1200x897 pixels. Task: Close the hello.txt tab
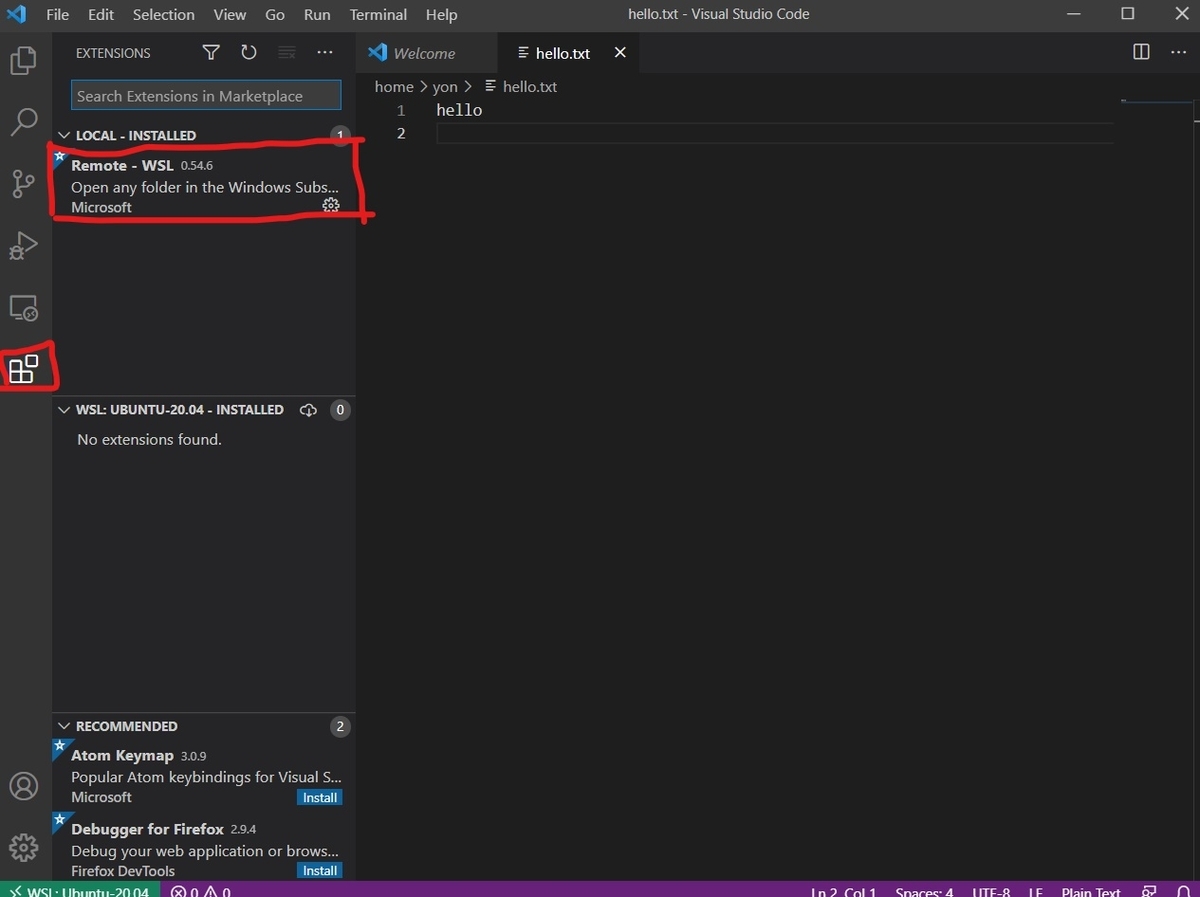pyautogui.click(x=620, y=52)
